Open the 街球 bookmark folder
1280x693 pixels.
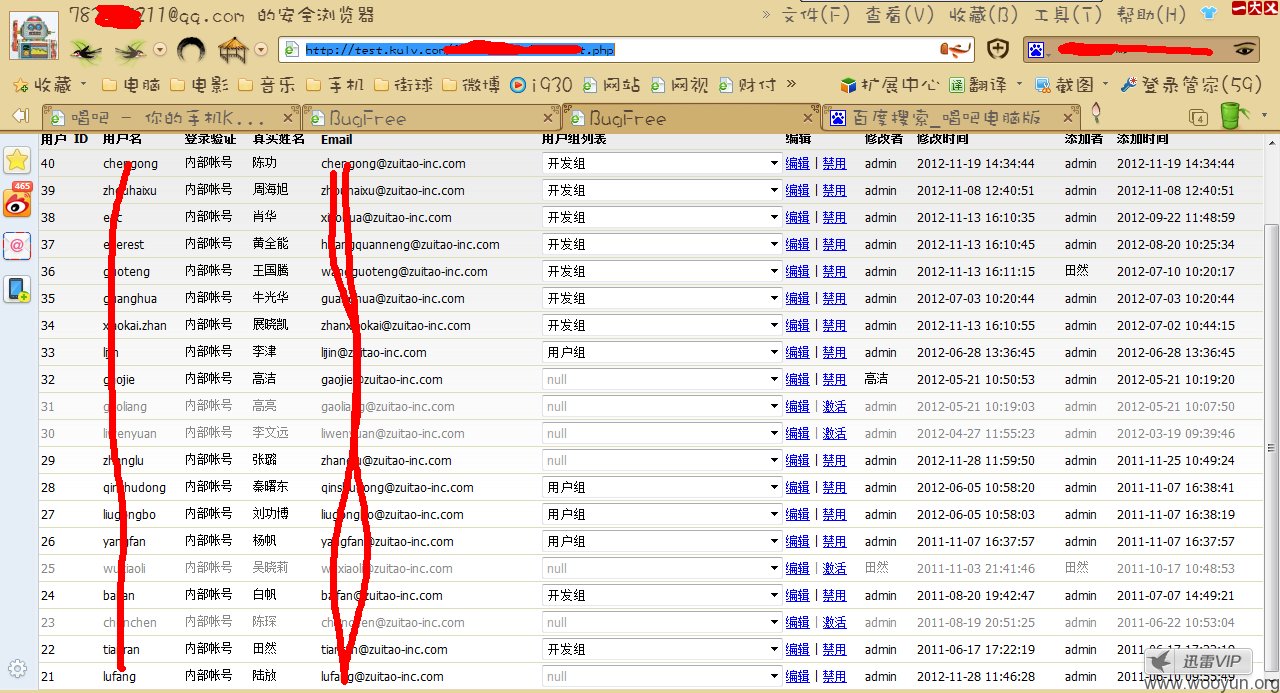pos(404,85)
